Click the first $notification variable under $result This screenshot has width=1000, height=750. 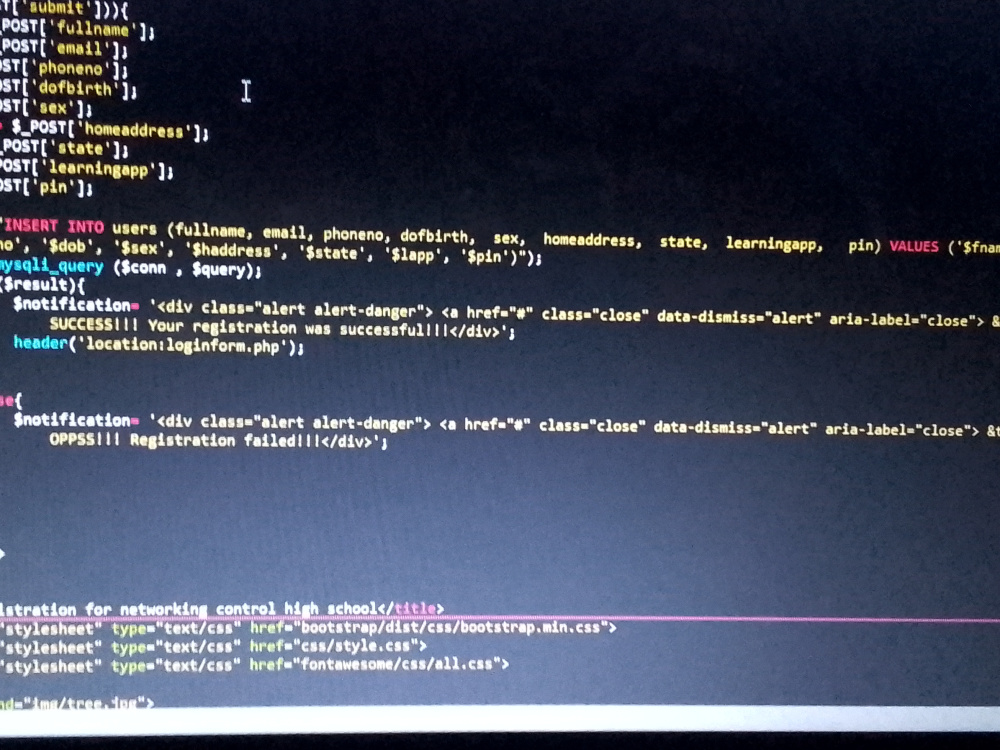pos(71,304)
